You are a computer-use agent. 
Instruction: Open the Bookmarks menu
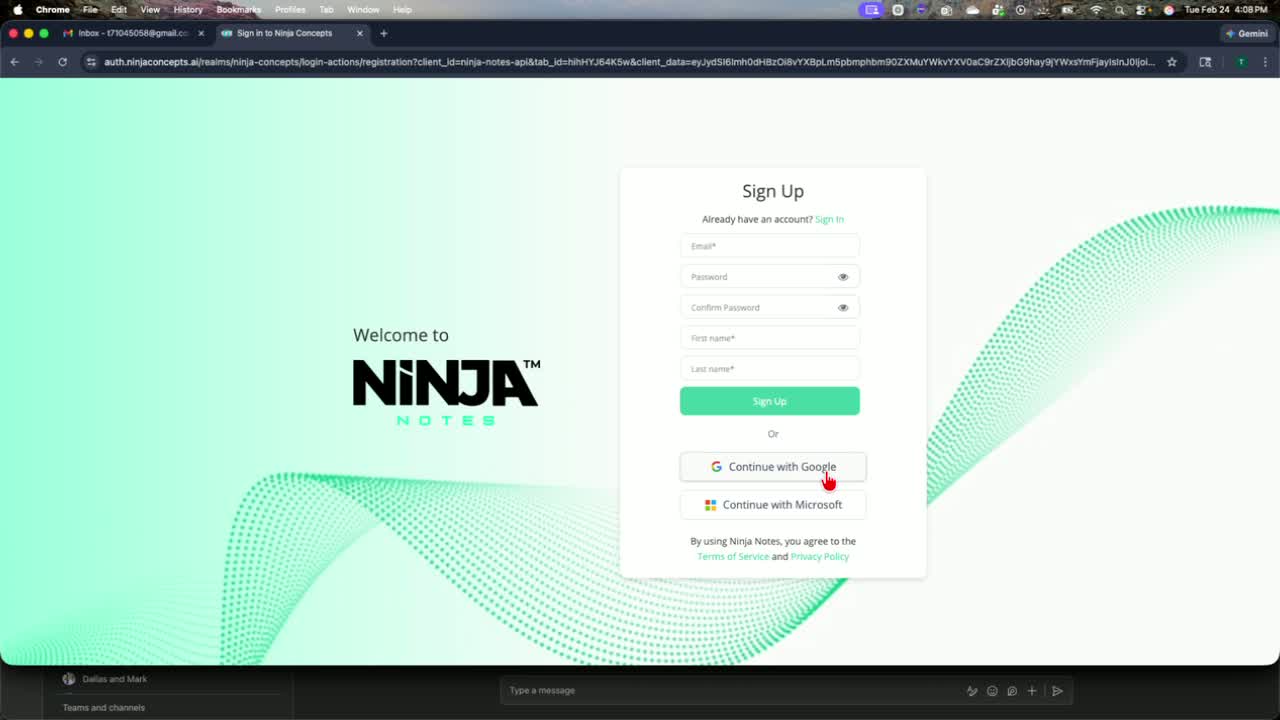pyautogui.click(x=239, y=9)
